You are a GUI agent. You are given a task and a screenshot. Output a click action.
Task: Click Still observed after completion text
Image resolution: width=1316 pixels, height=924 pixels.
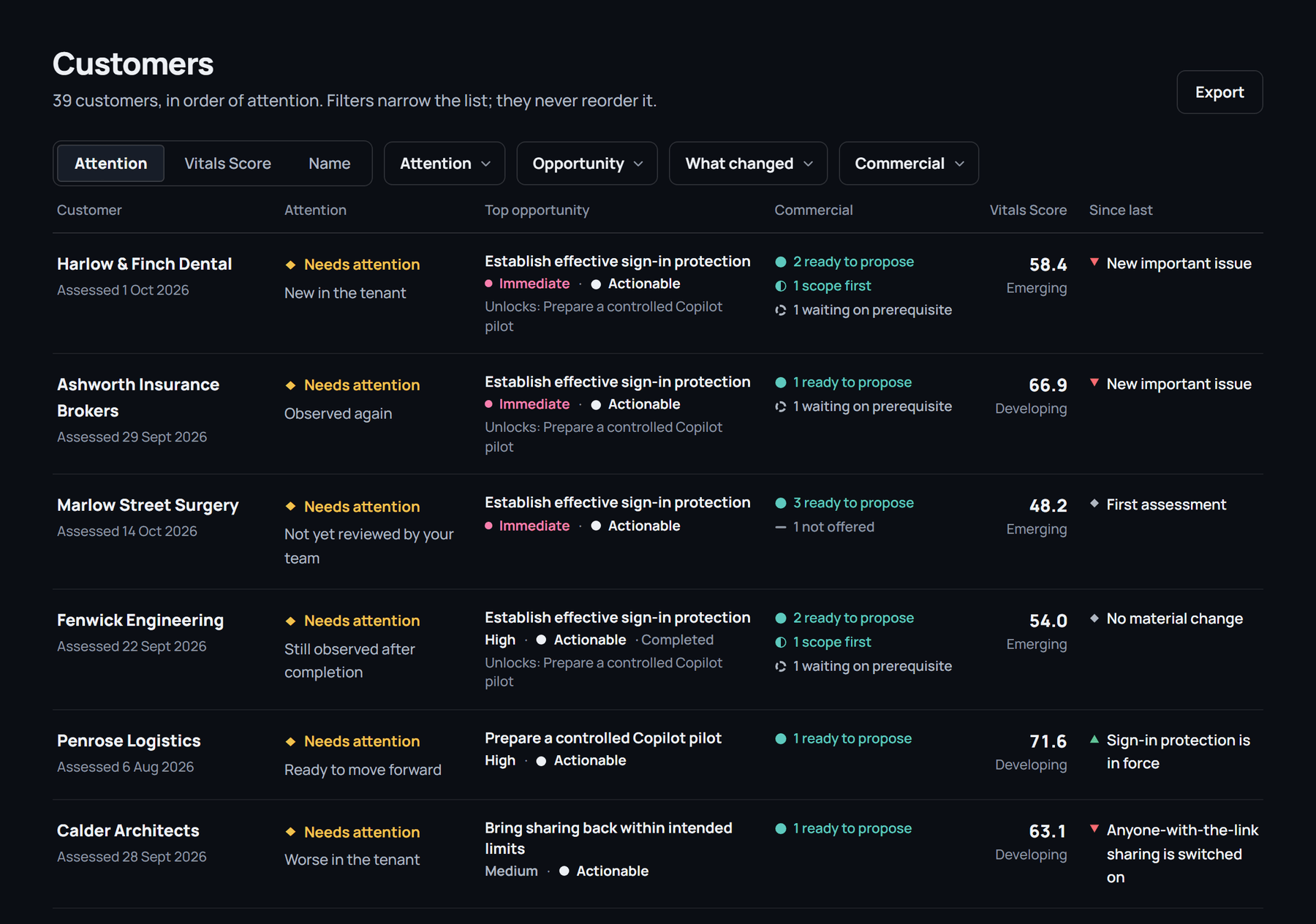(349, 660)
